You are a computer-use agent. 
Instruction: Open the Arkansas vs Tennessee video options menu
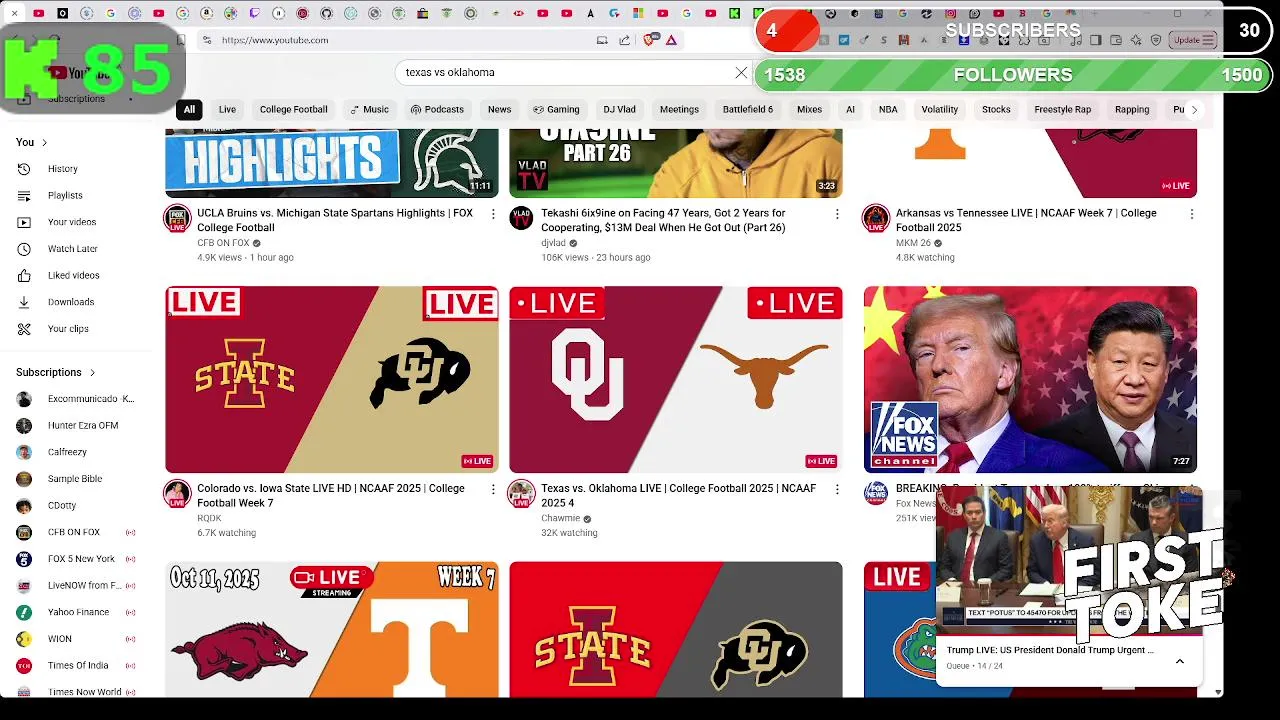pyautogui.click(x=1191, y=214)
